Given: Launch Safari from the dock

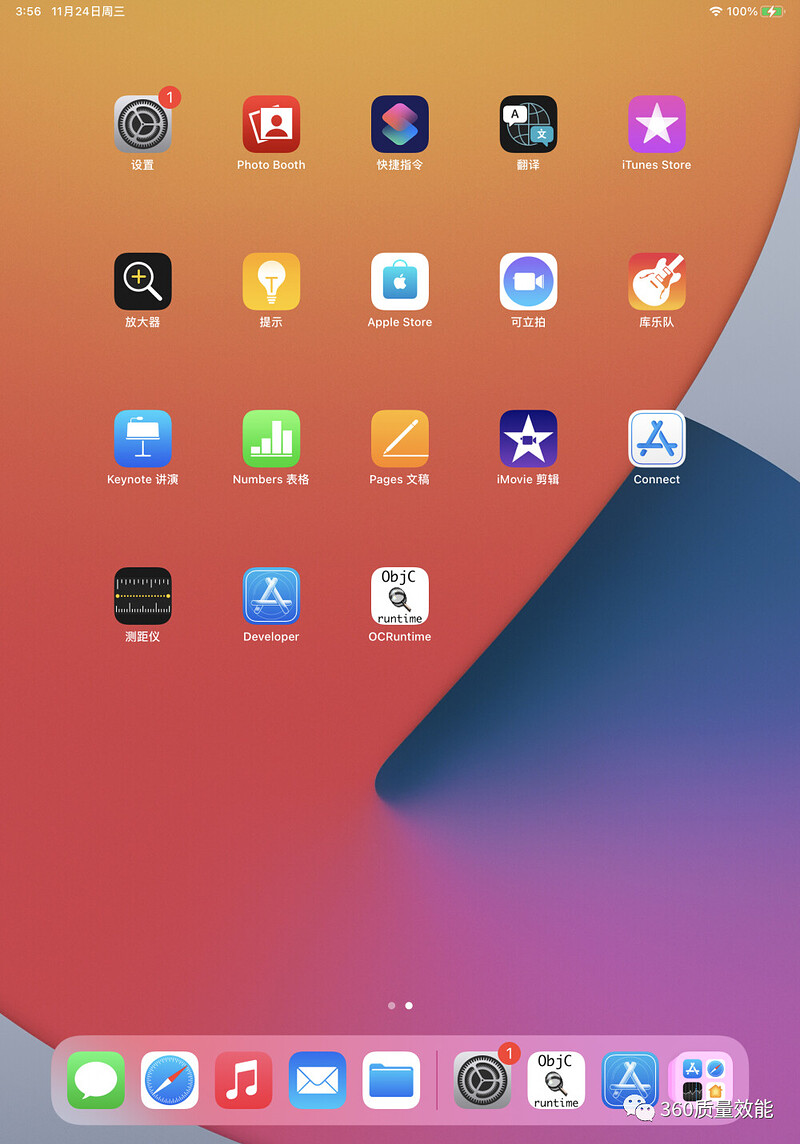Looking at the screenshot, I should coord(169,1080).
